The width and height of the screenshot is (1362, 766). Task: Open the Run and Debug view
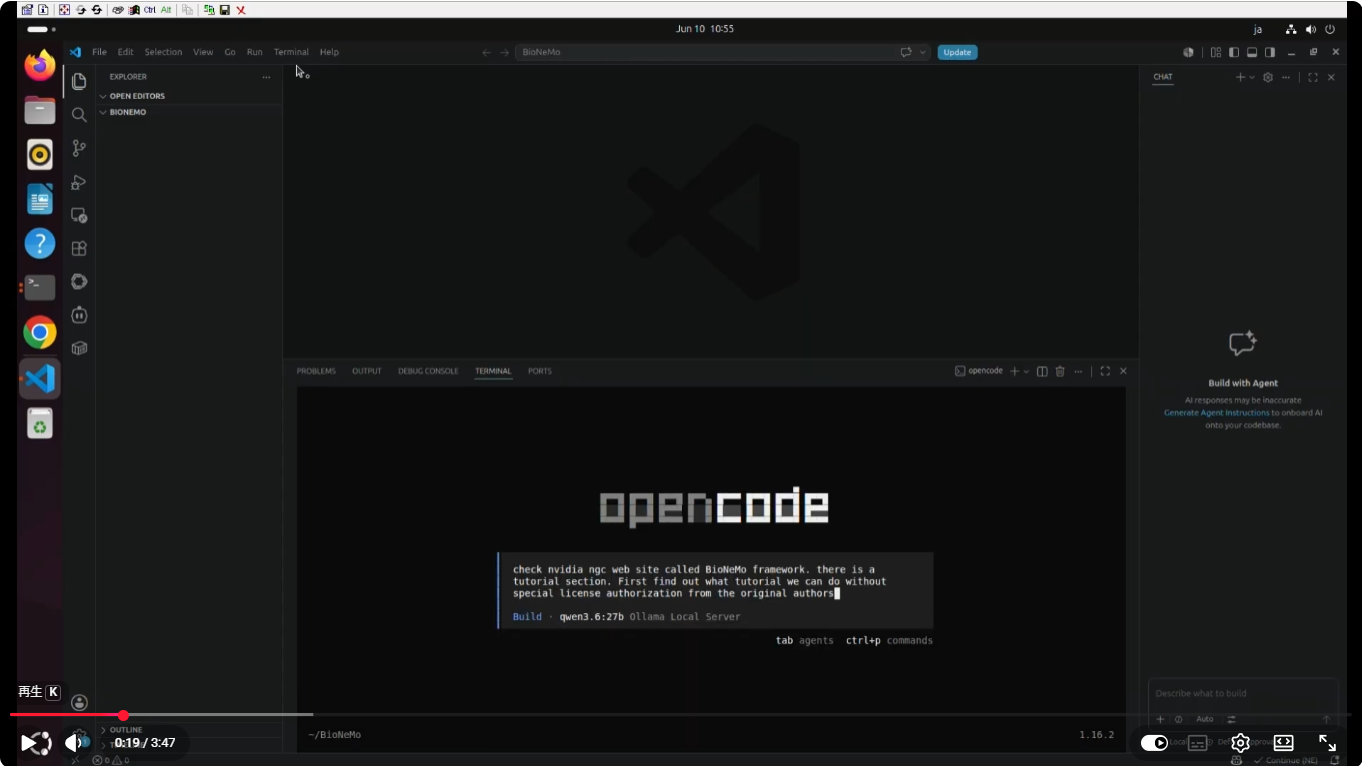[79, 182]
